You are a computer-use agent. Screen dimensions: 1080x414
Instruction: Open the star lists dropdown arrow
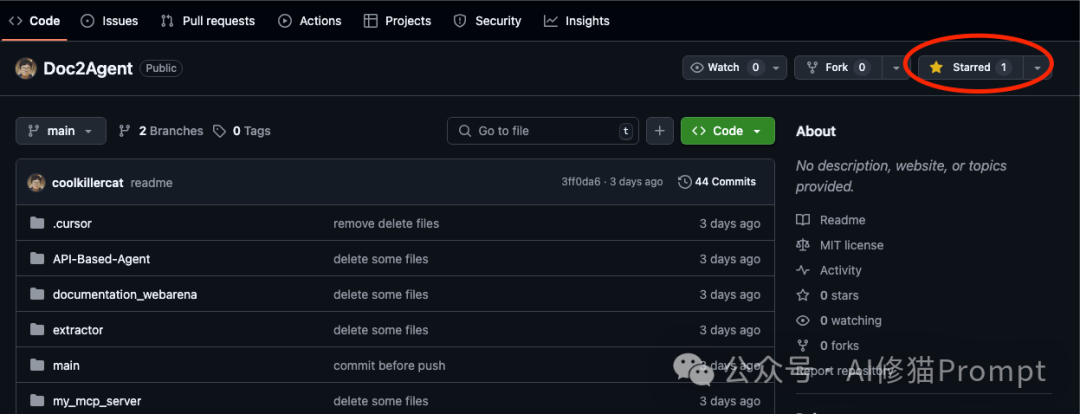pos(1037,68)
